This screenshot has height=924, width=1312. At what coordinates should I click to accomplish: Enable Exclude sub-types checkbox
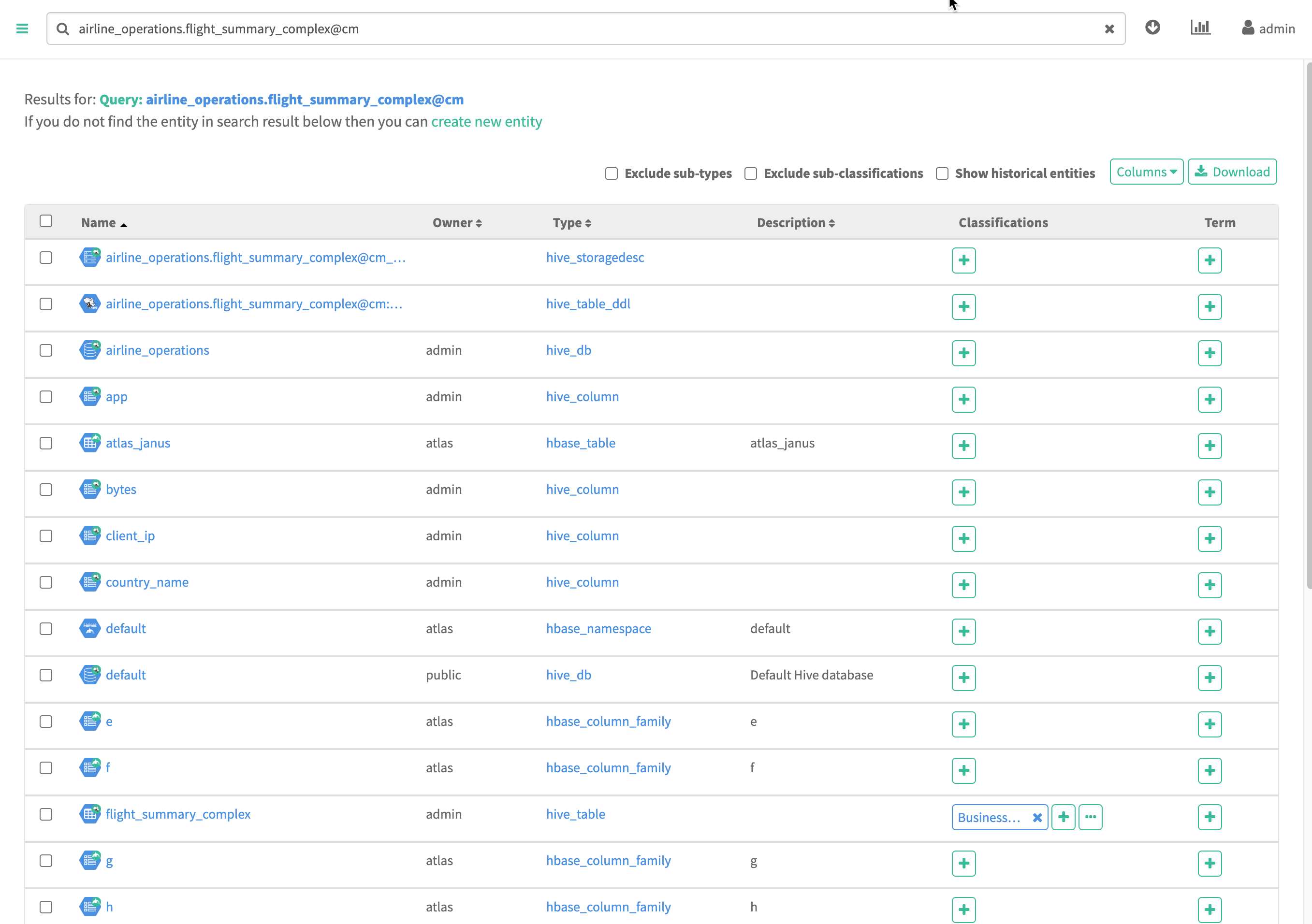pyautogui.click(x=612, y=173)
